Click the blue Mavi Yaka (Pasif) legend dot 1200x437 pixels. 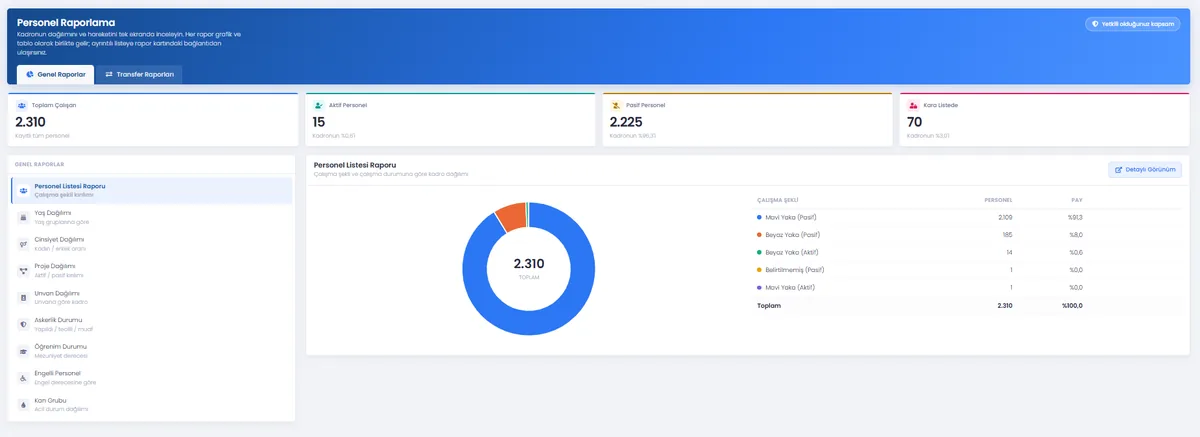(x=760, y=217)
